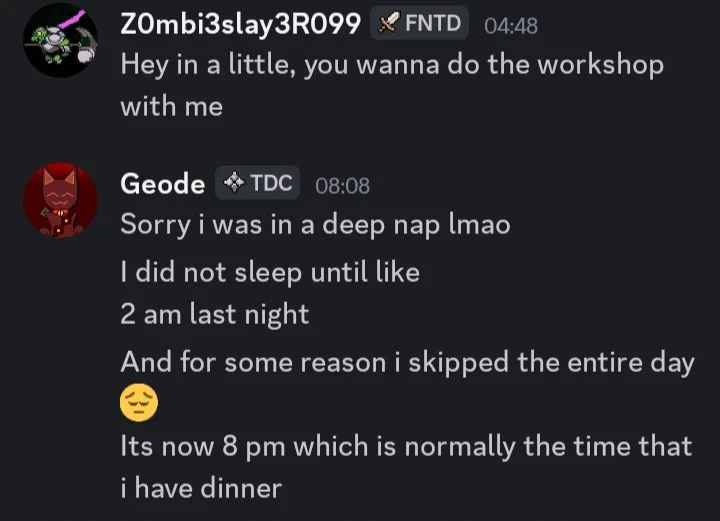This screenshot has width=720, height=521.
Task: Click the 'i have dinner' text line
Action: click(200, 488)
